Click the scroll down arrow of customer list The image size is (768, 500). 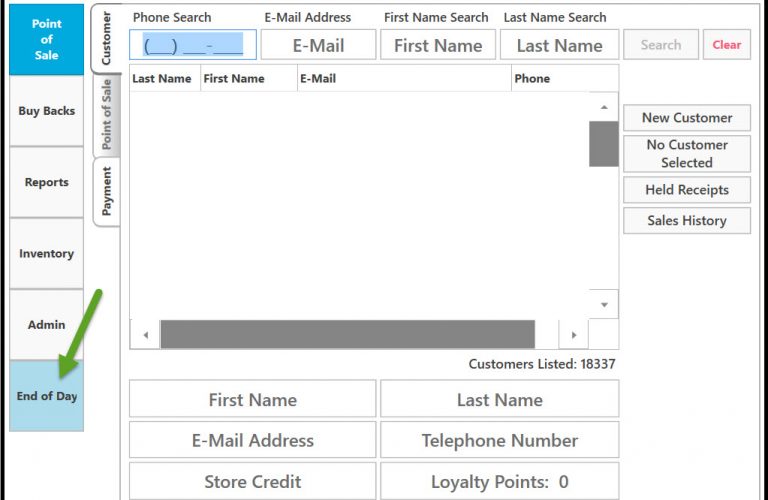(604, 305)
